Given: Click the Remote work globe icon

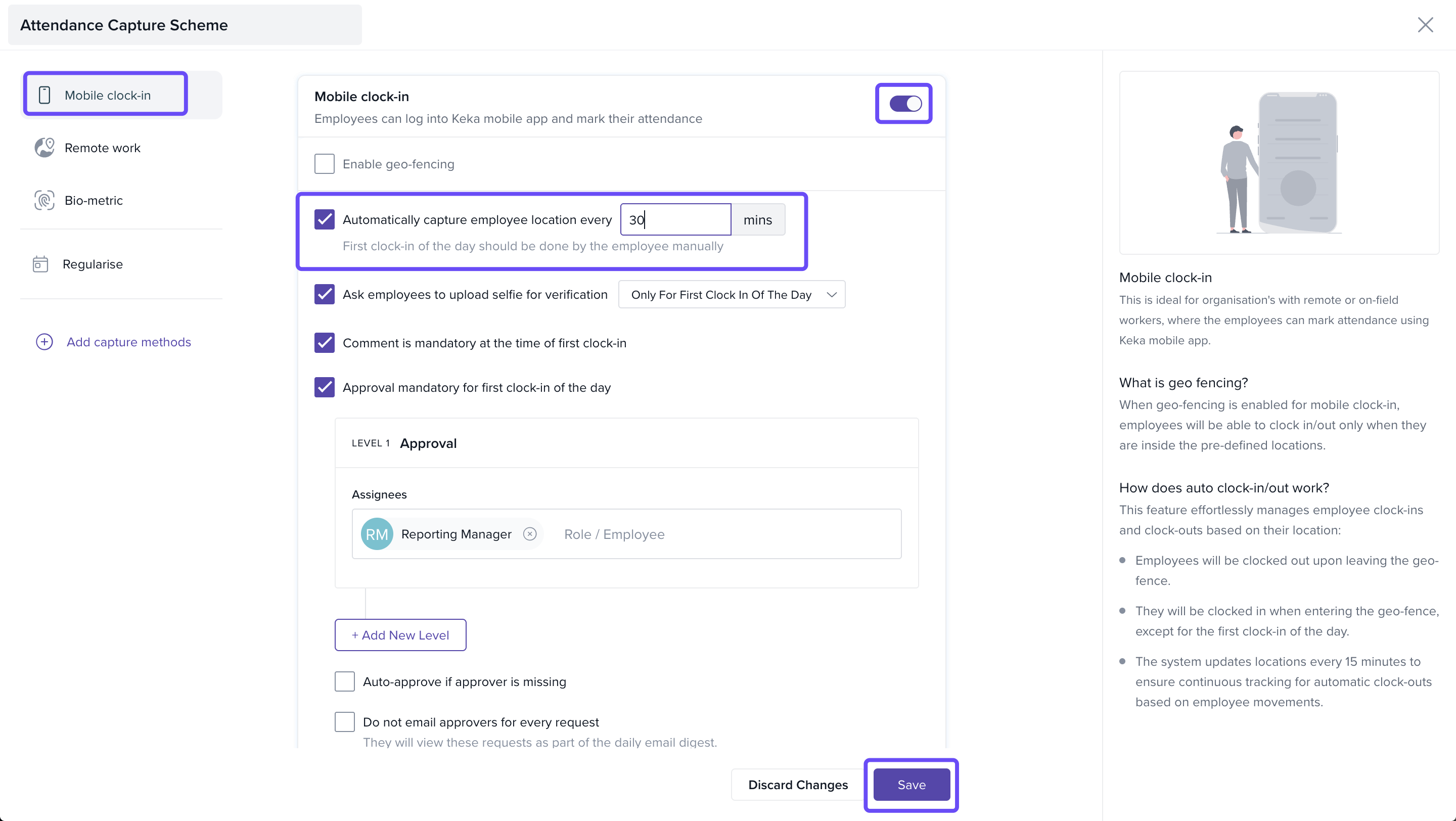Looking at the screenshot, I should [44, 148].
